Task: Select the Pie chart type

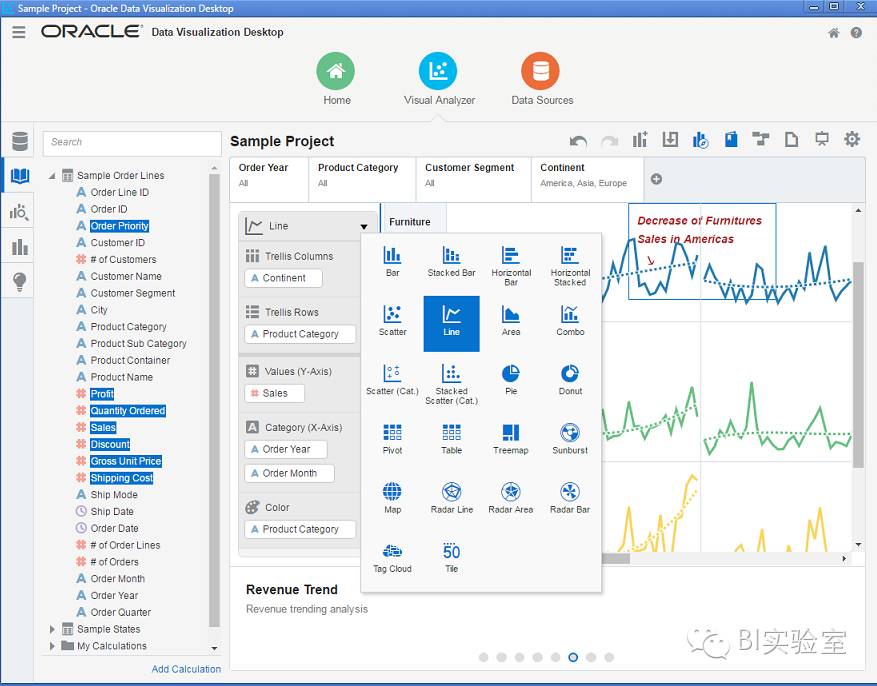Action: 510,380
